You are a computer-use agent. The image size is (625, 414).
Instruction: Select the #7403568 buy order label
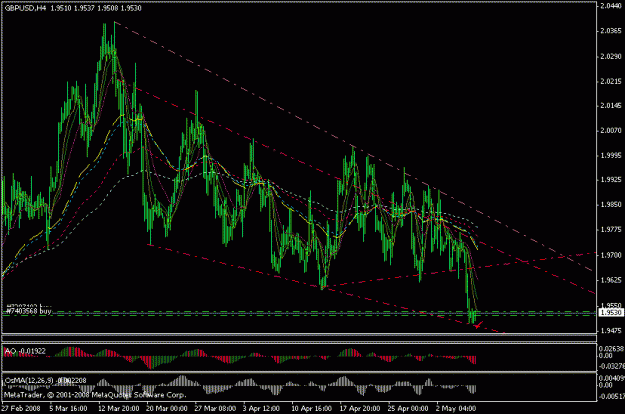[29, 311]
